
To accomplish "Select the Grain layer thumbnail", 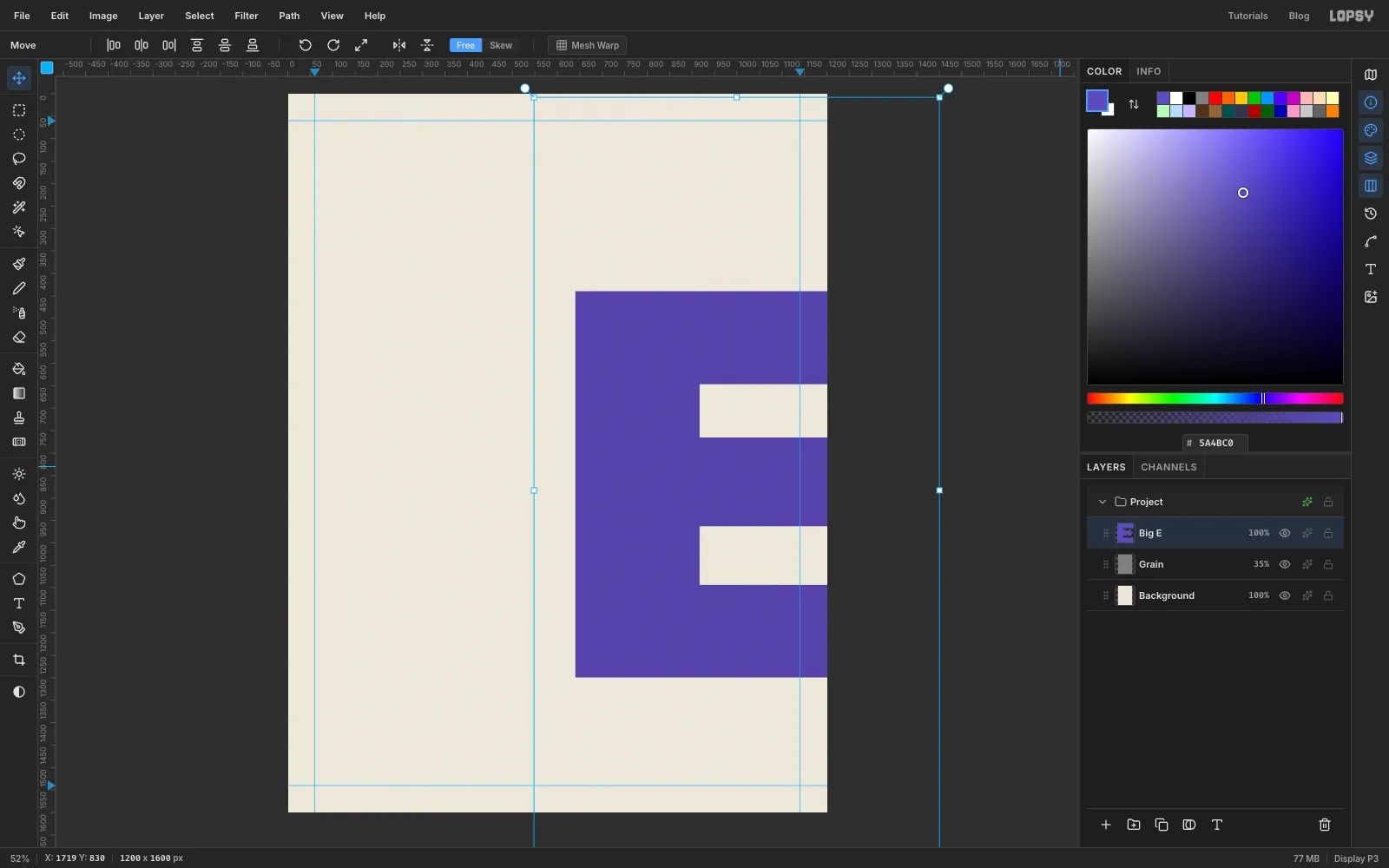I will pyautogui.click(x=1125, y=564).
